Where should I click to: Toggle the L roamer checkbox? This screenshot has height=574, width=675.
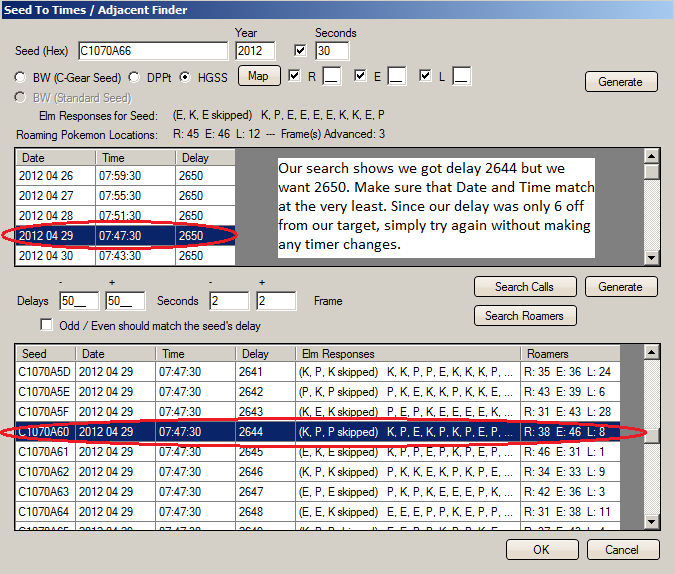click(425, 76)
